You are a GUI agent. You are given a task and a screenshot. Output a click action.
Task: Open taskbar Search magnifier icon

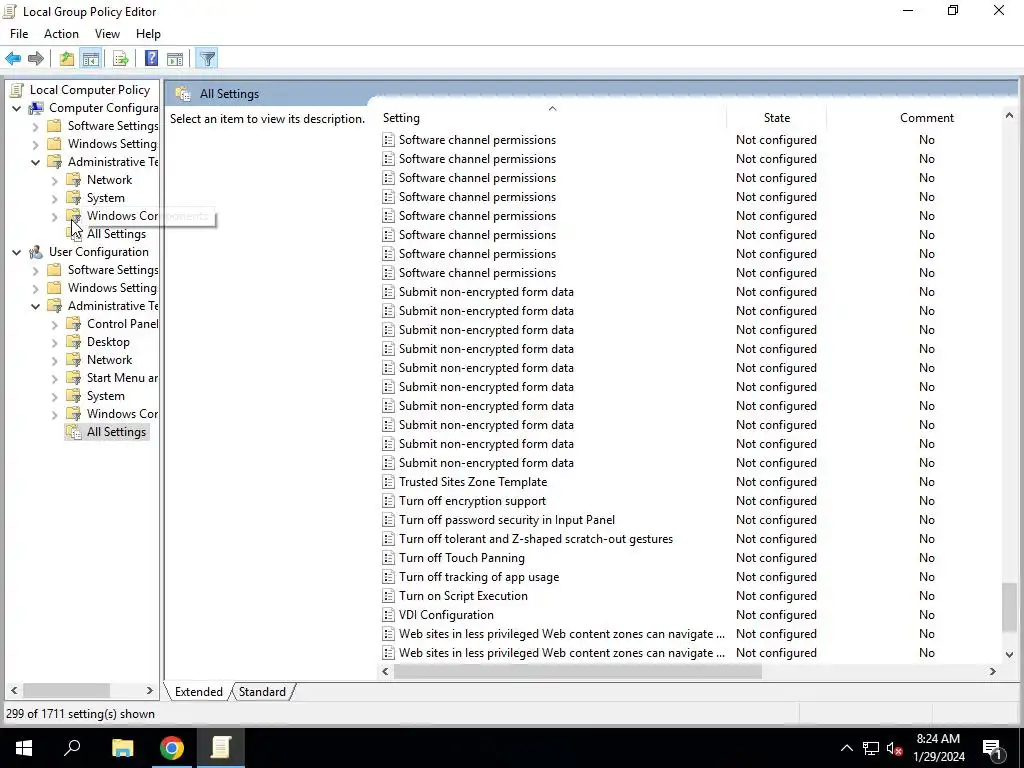(x=72, y=747)
